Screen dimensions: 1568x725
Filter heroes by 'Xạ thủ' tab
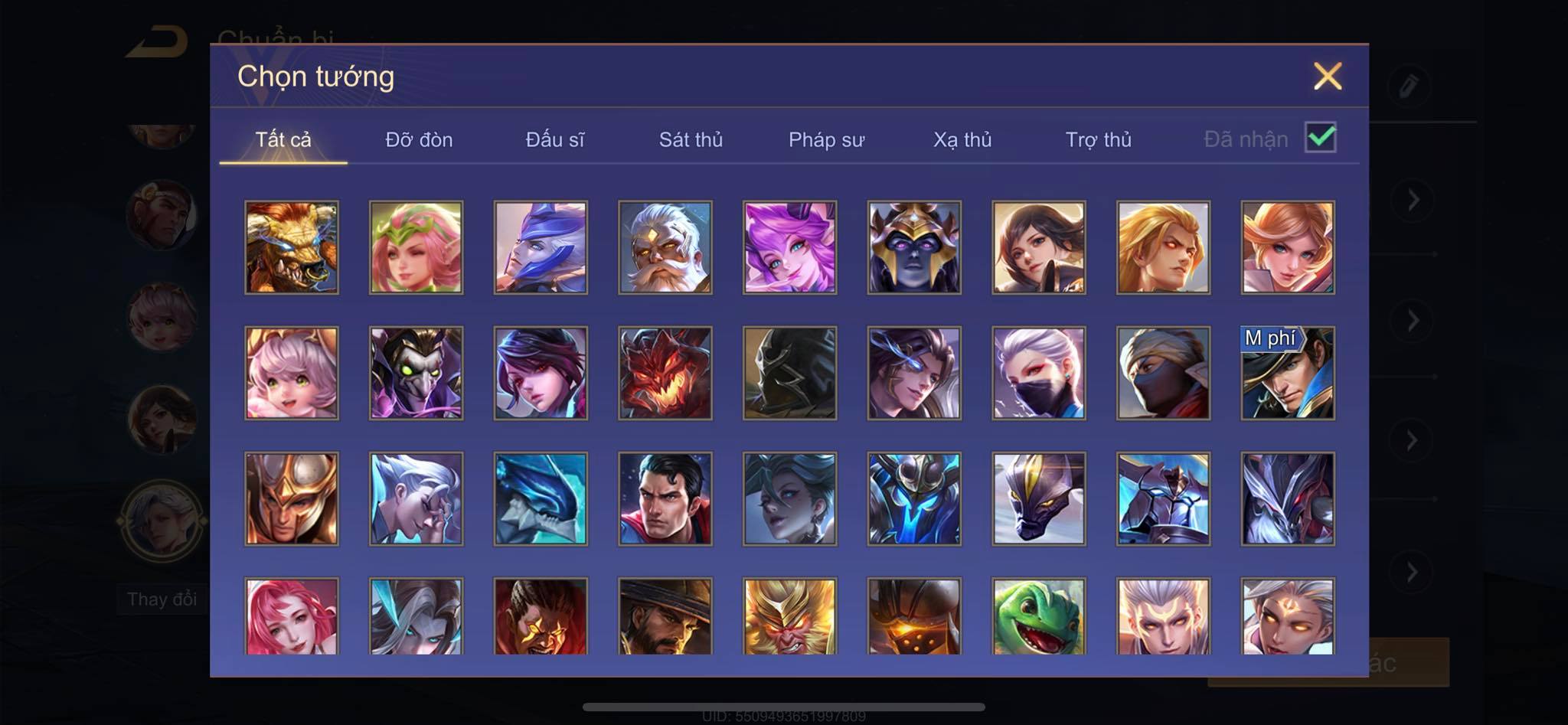click(x=962, y=139)
